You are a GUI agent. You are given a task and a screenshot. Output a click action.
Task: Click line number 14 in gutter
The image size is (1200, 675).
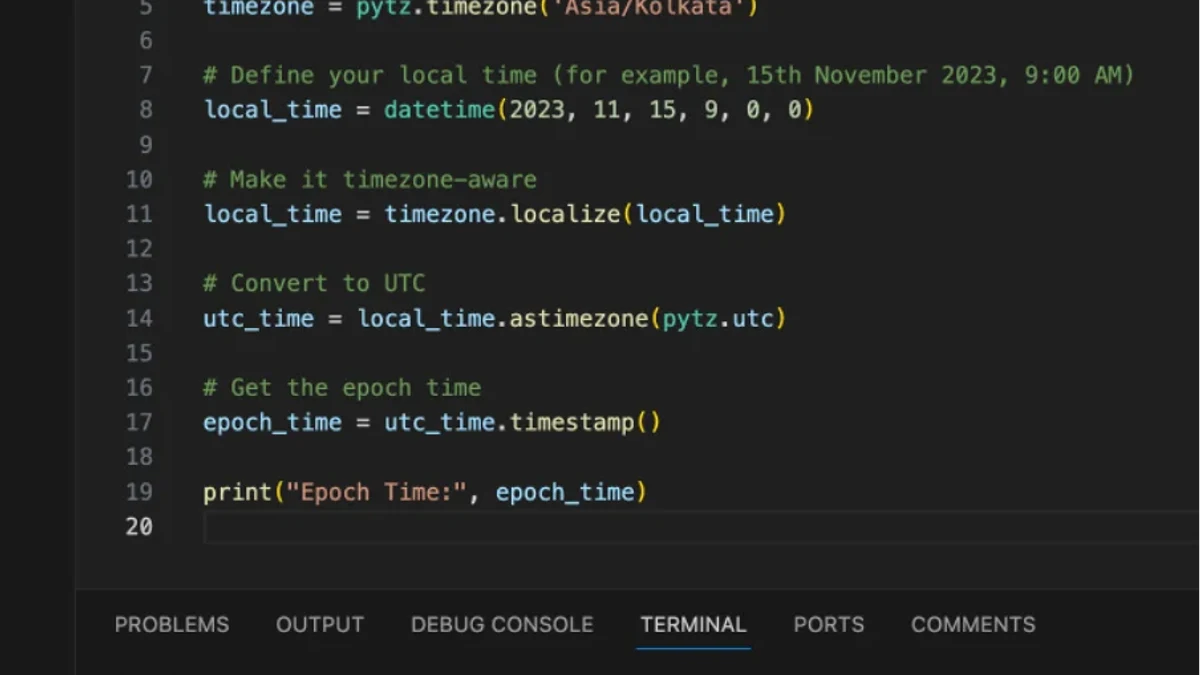pyautogui.click(x=139, y=318)
